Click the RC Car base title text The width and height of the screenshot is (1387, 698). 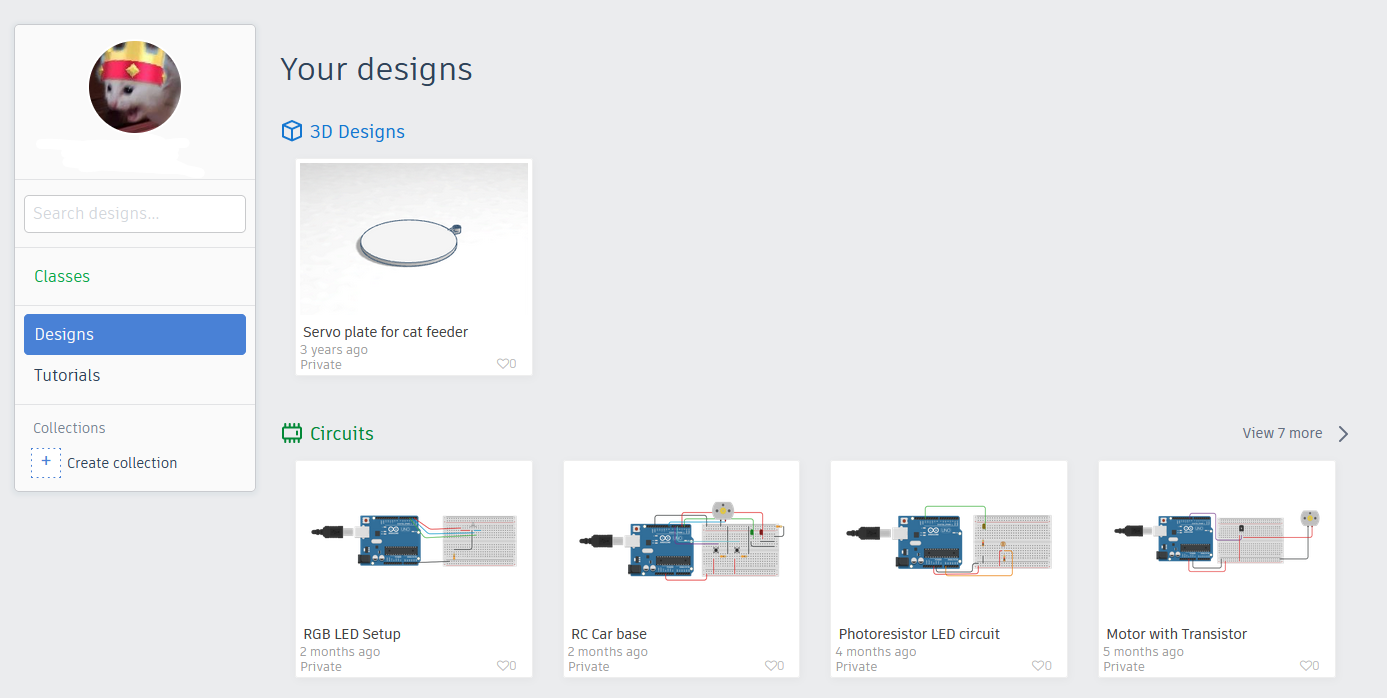coord(609,634)
